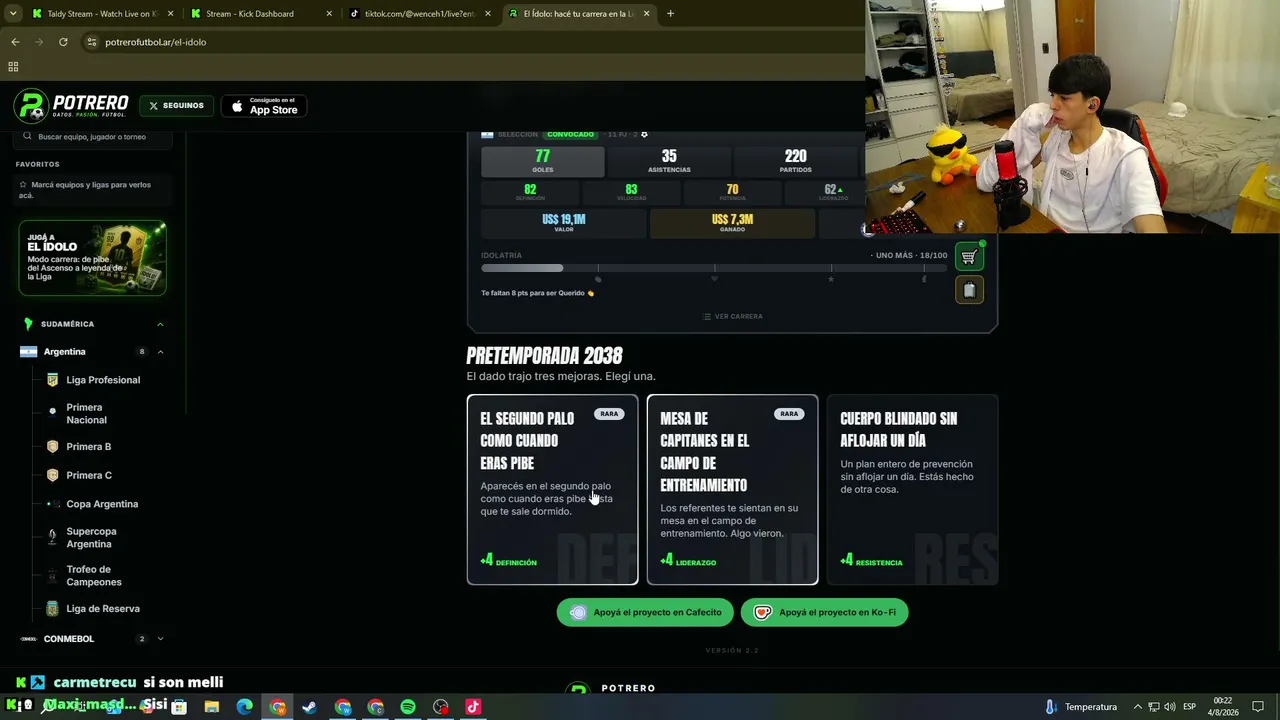Click the US$ 7,3M Ganado figure

[732, 223]
